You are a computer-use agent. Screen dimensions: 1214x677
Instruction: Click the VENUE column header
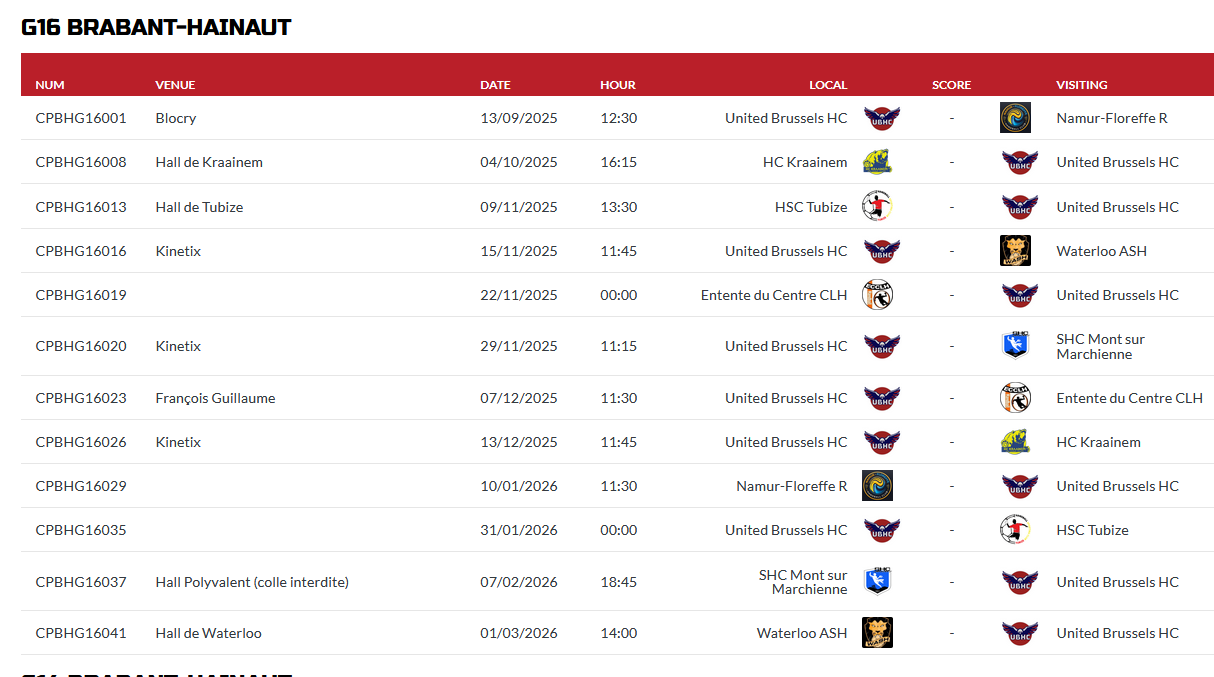click(x=175, y=85)
